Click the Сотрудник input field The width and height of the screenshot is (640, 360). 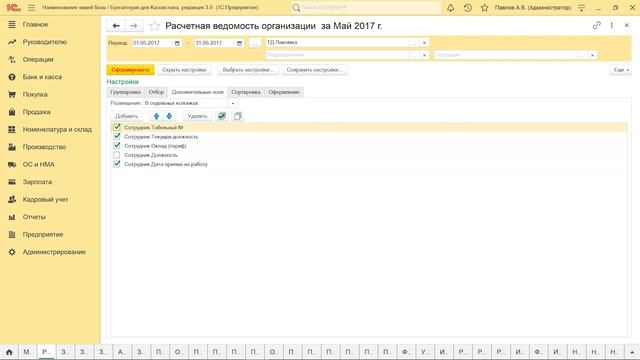point(505,55)
